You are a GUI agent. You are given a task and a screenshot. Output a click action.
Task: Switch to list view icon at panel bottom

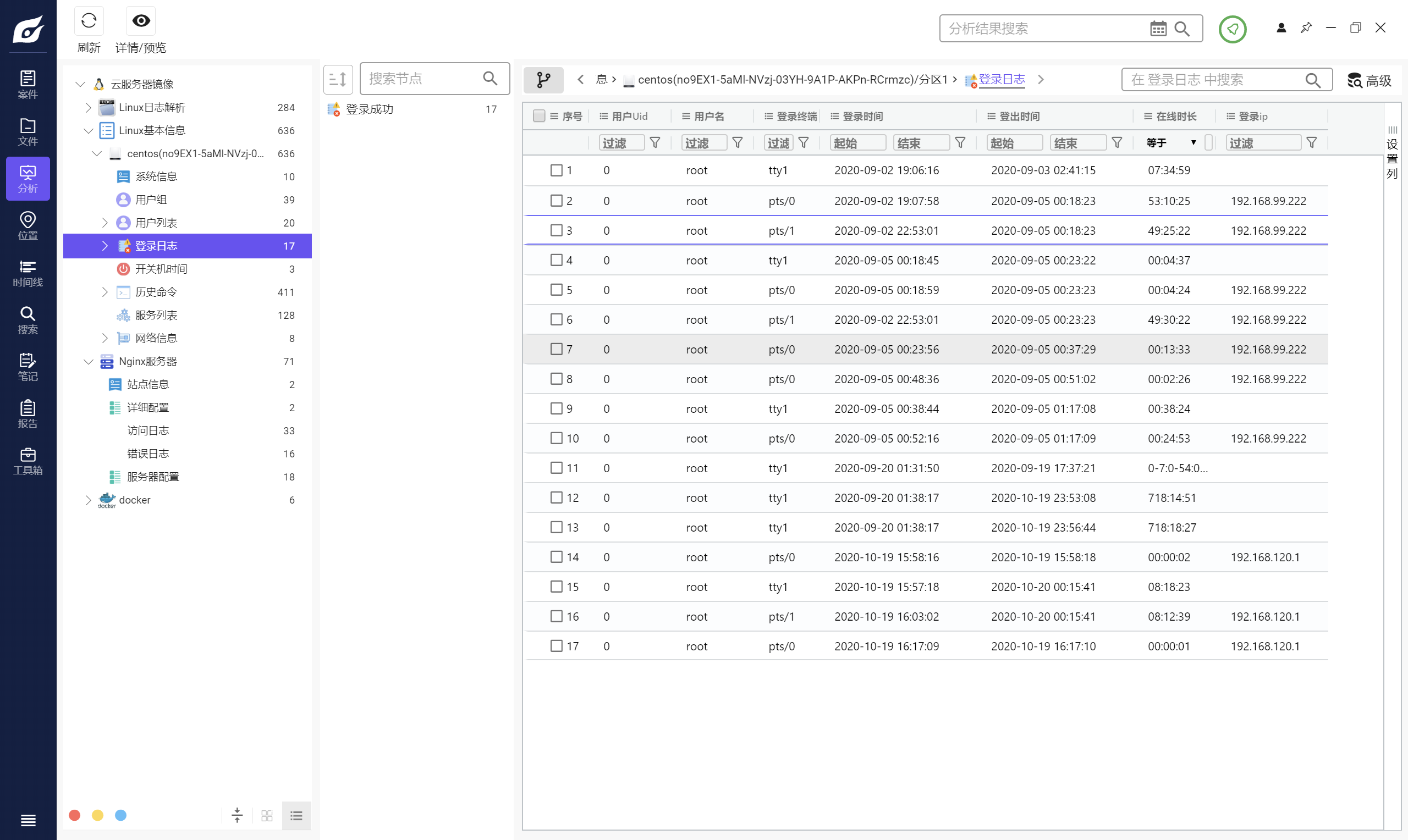296,815
